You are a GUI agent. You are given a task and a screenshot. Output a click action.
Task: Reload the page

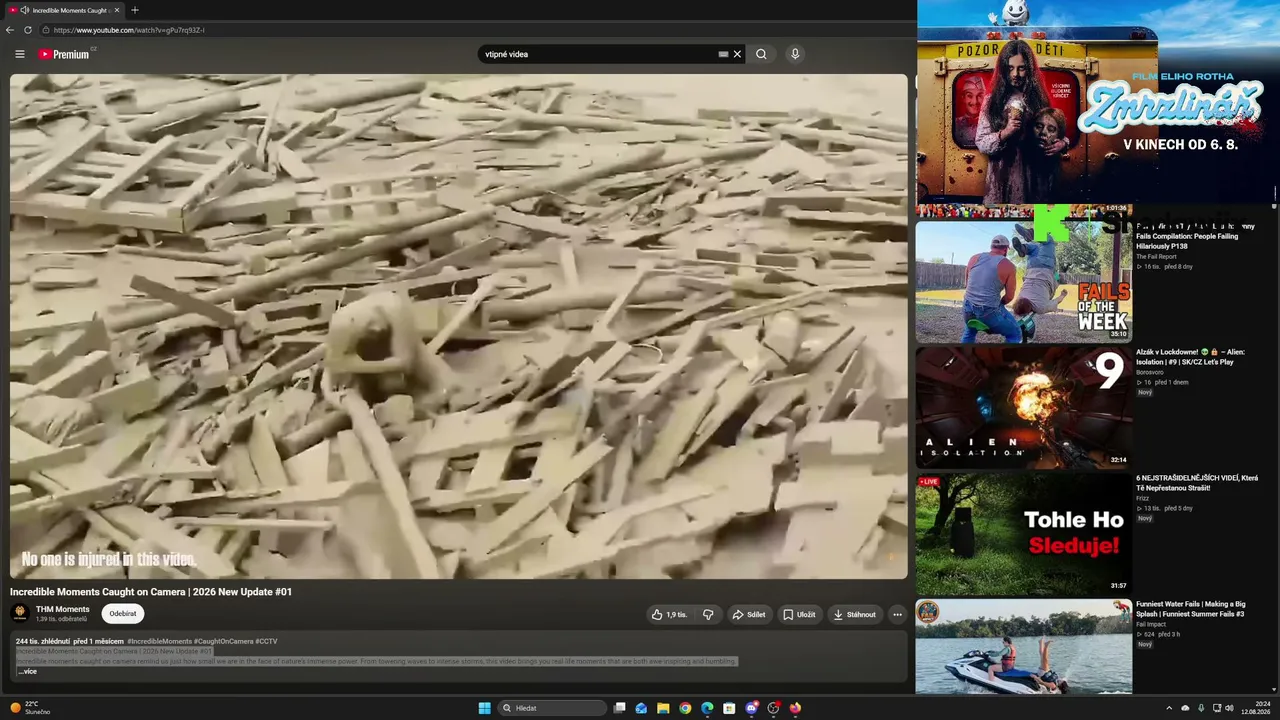click(28, 30)
